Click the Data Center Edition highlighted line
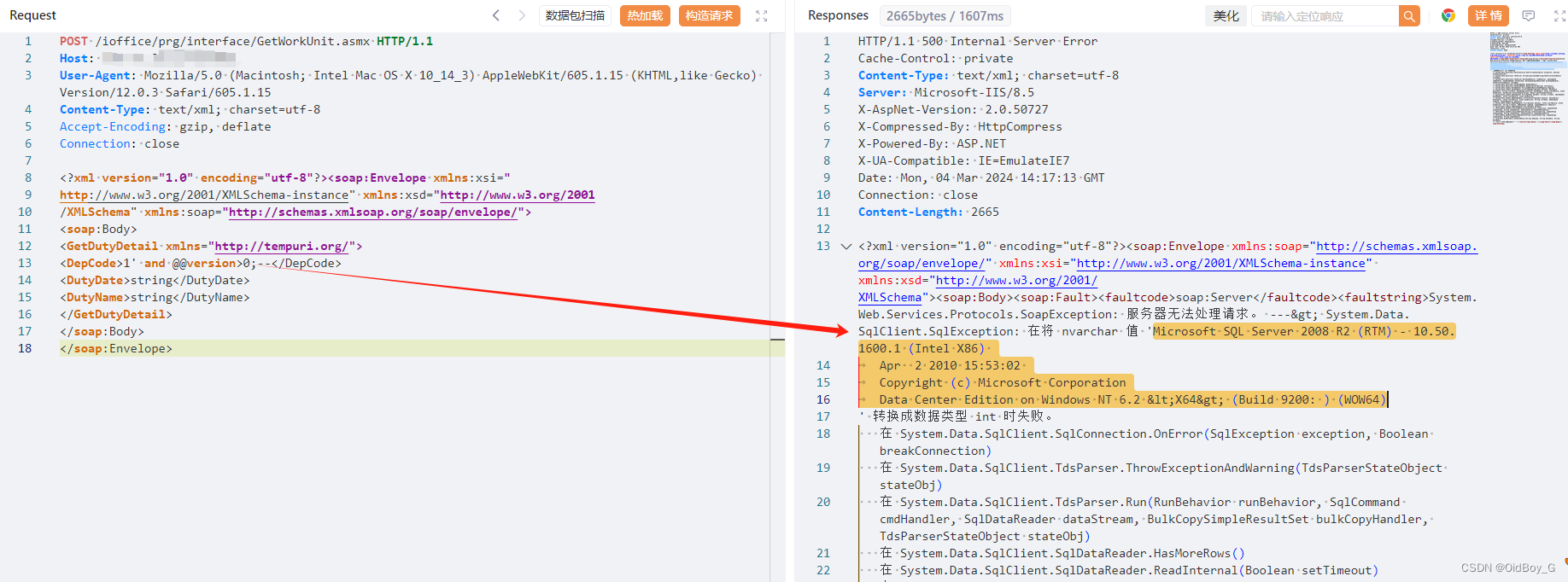Viewport: 1568px width, 582px height. click(1132, 399)
